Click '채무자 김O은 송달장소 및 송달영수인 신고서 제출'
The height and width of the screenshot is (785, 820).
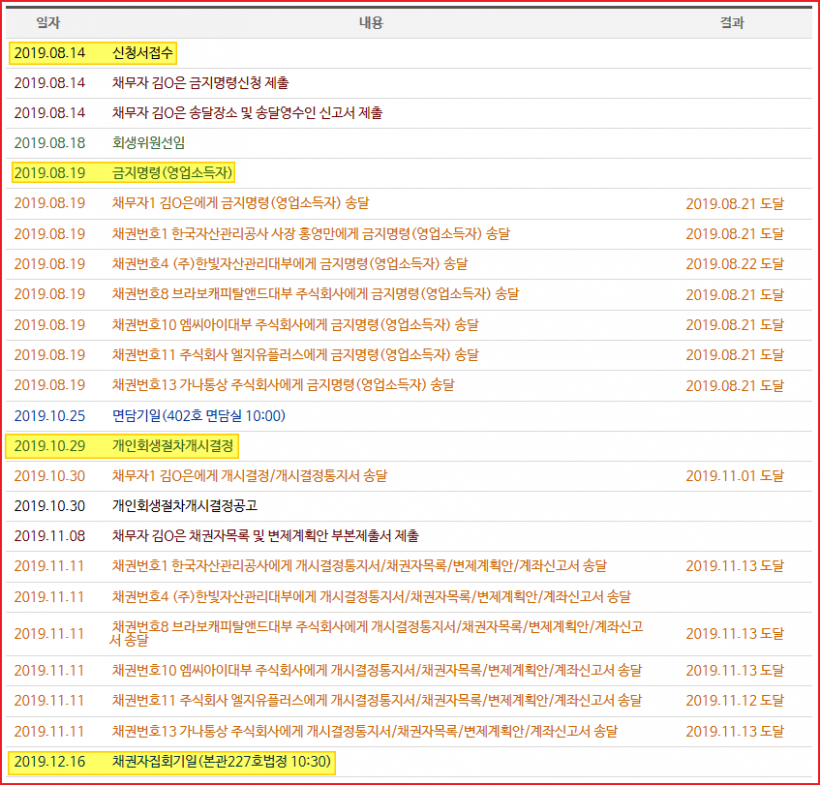[247, 113]
